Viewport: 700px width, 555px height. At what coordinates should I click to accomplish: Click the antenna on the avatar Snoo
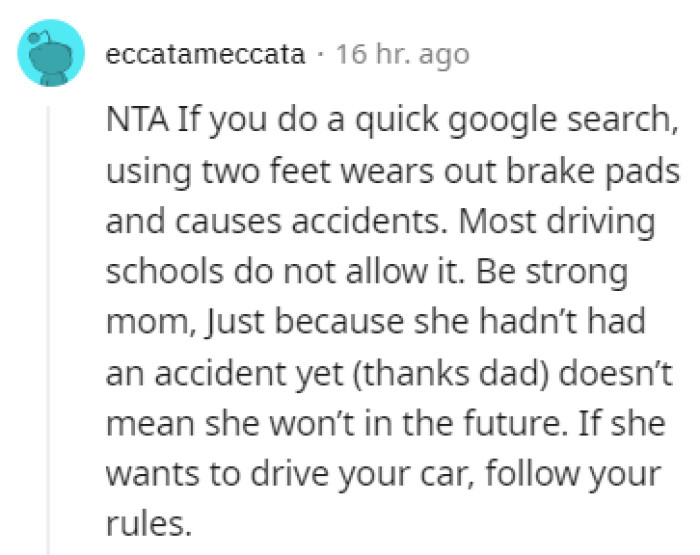tap(38, 38)
